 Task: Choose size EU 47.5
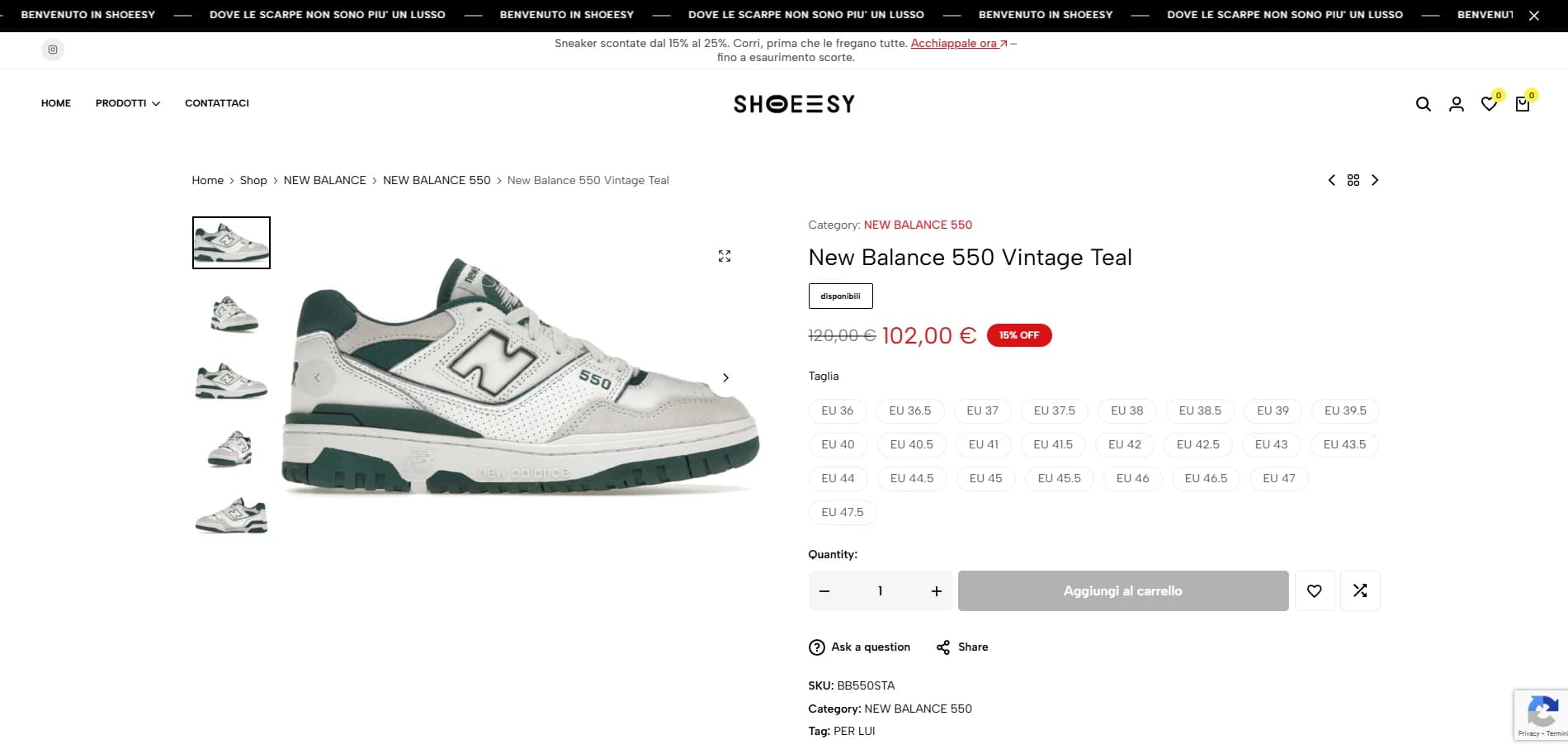coord(843,512)
